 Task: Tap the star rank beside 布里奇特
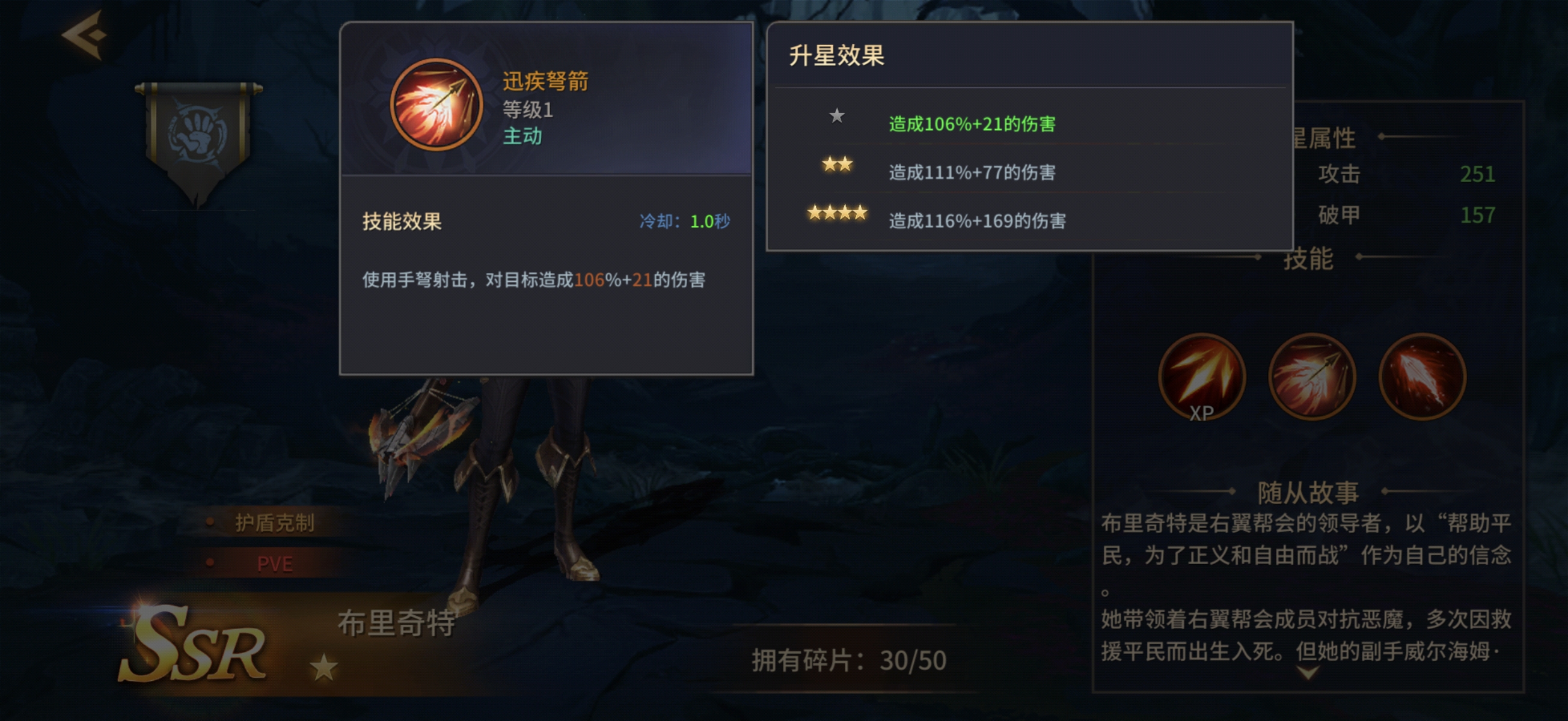point(323,668)
